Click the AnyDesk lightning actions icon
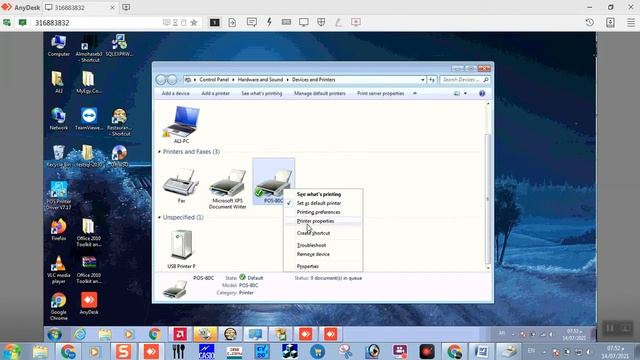Screen dimensions: 640x360 269,22
